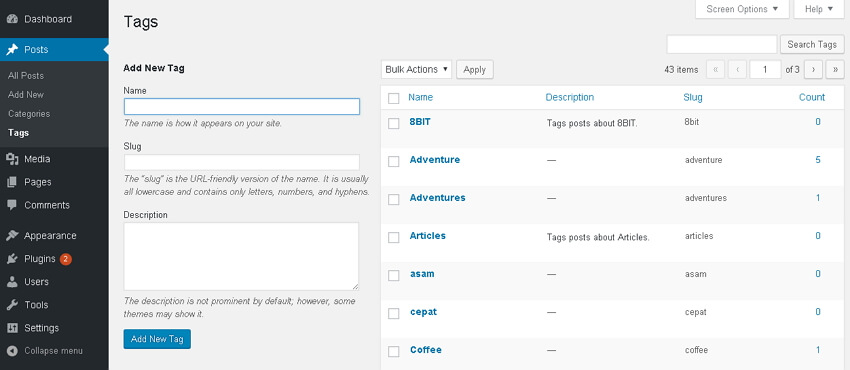The image size is (850, 370).
Task: Click the Media icon in sidebar
Action: coord(12,159)
